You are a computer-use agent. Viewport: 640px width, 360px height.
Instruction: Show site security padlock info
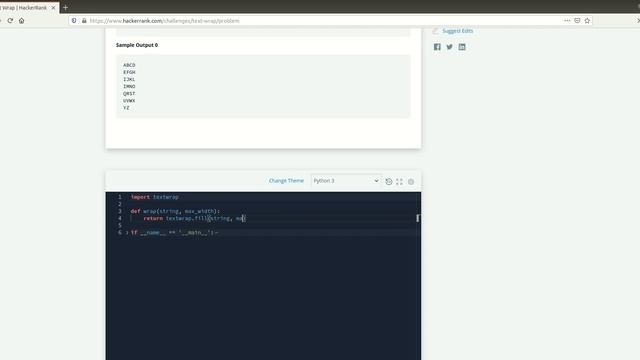(84, 20)
